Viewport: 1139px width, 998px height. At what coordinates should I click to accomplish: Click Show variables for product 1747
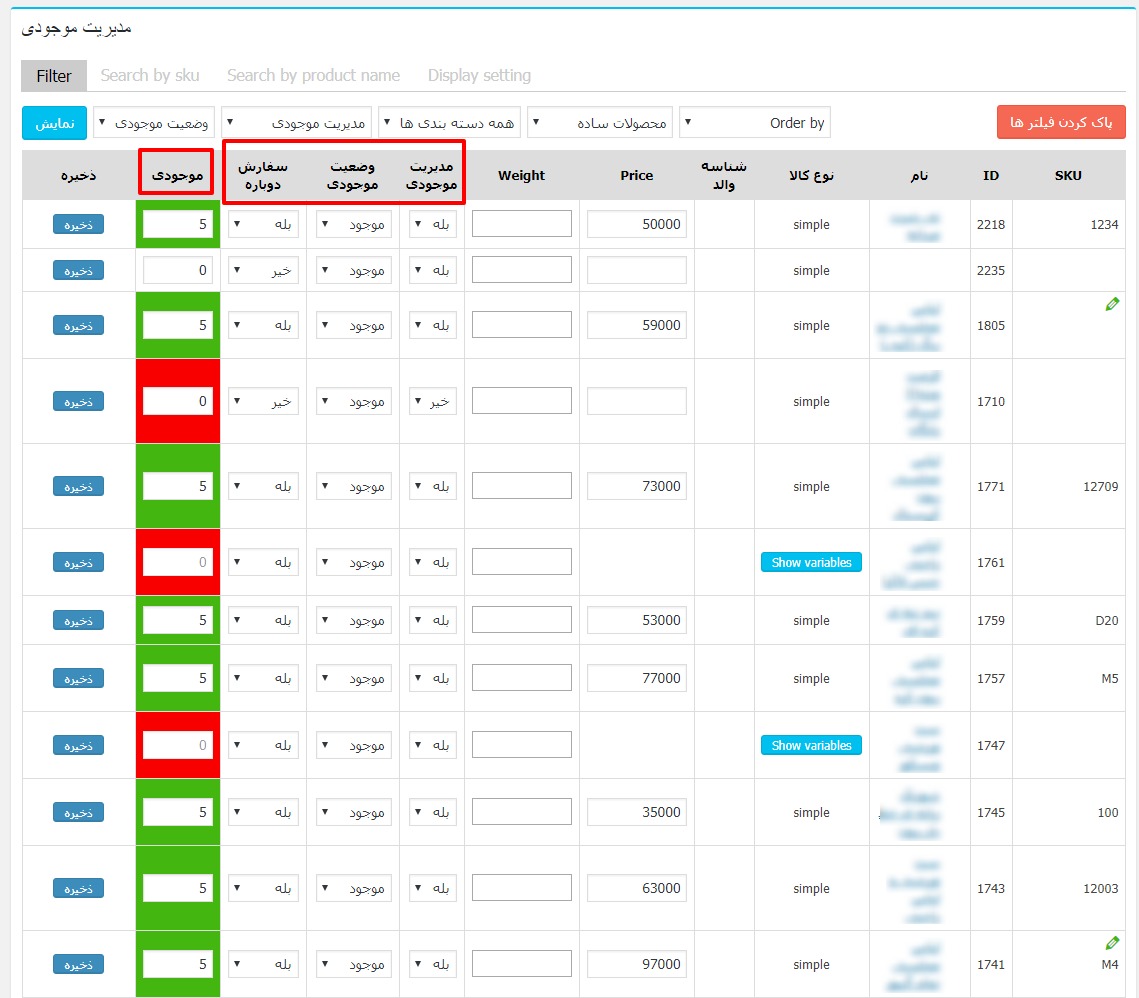pos(811,746)
